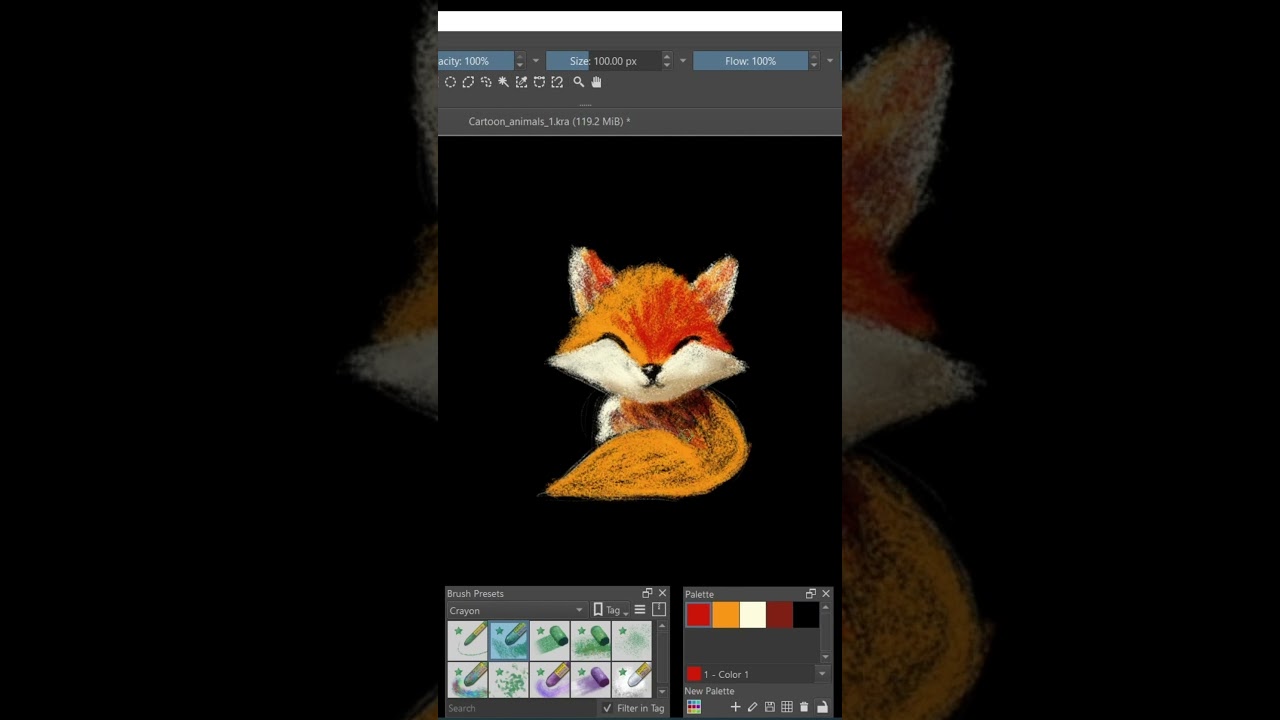Toggle Filter in Tag checkbox
The width and height of the screenshot is (1280, 720).
click(x=607, y=708)
